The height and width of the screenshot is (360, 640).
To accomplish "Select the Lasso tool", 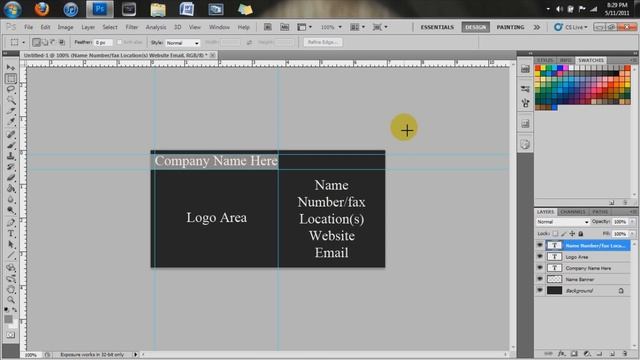I will point(11,89).
